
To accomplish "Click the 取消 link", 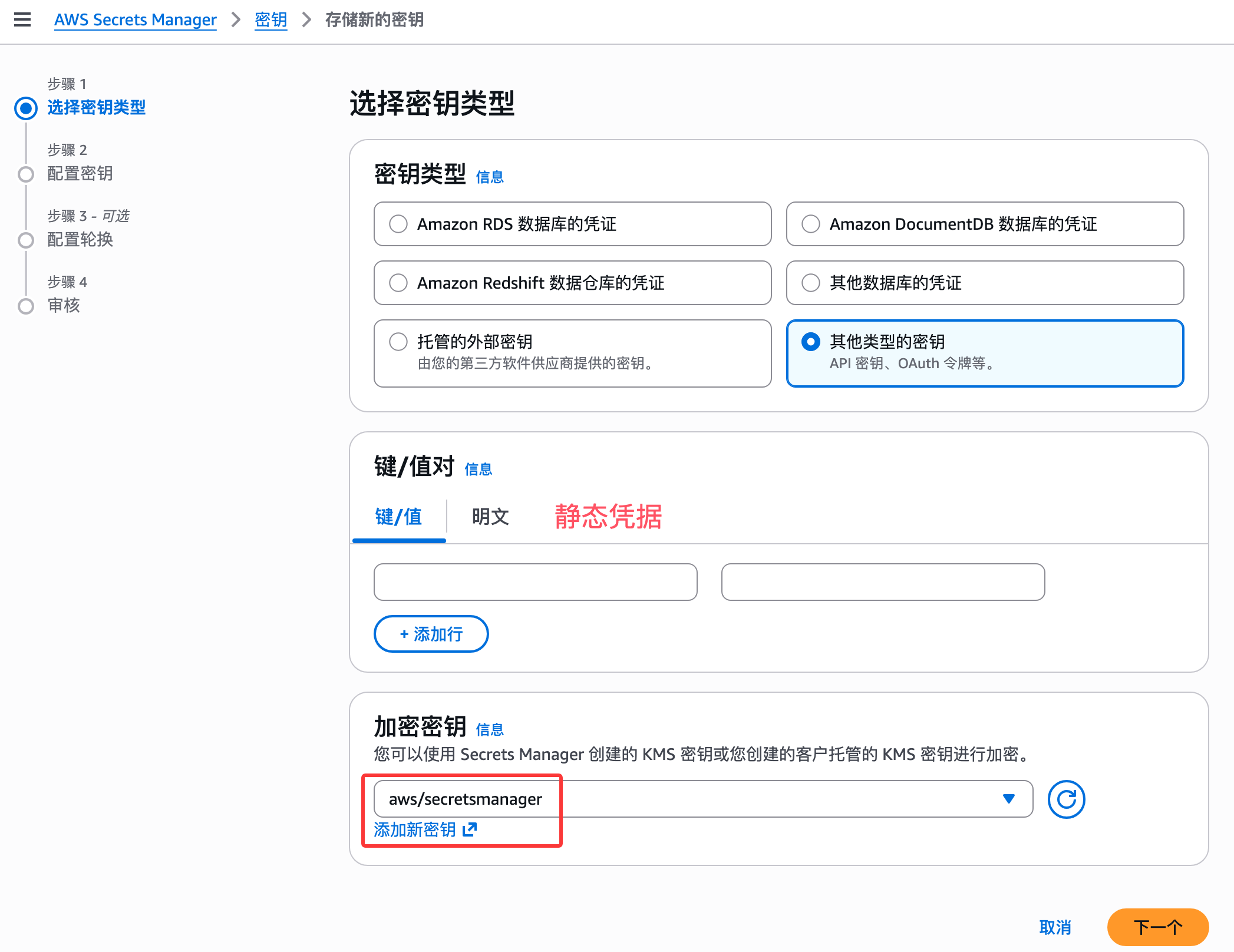I will click(1055, 927).
